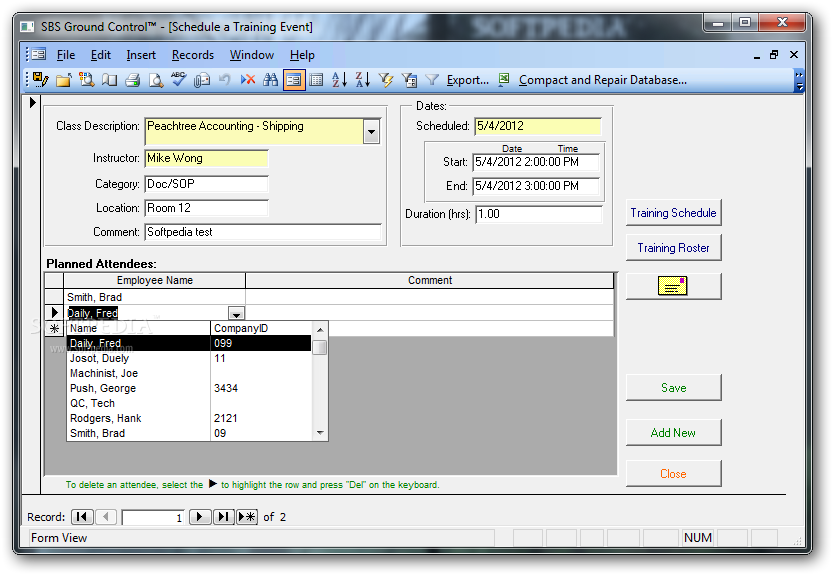Click the orange Close button

tap(673, 474)
